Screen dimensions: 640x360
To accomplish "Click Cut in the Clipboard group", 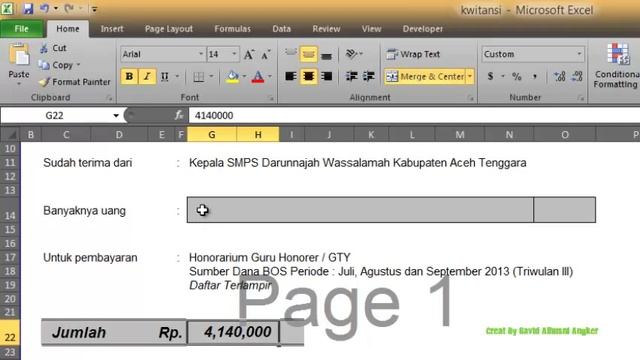I will point(53,48).
